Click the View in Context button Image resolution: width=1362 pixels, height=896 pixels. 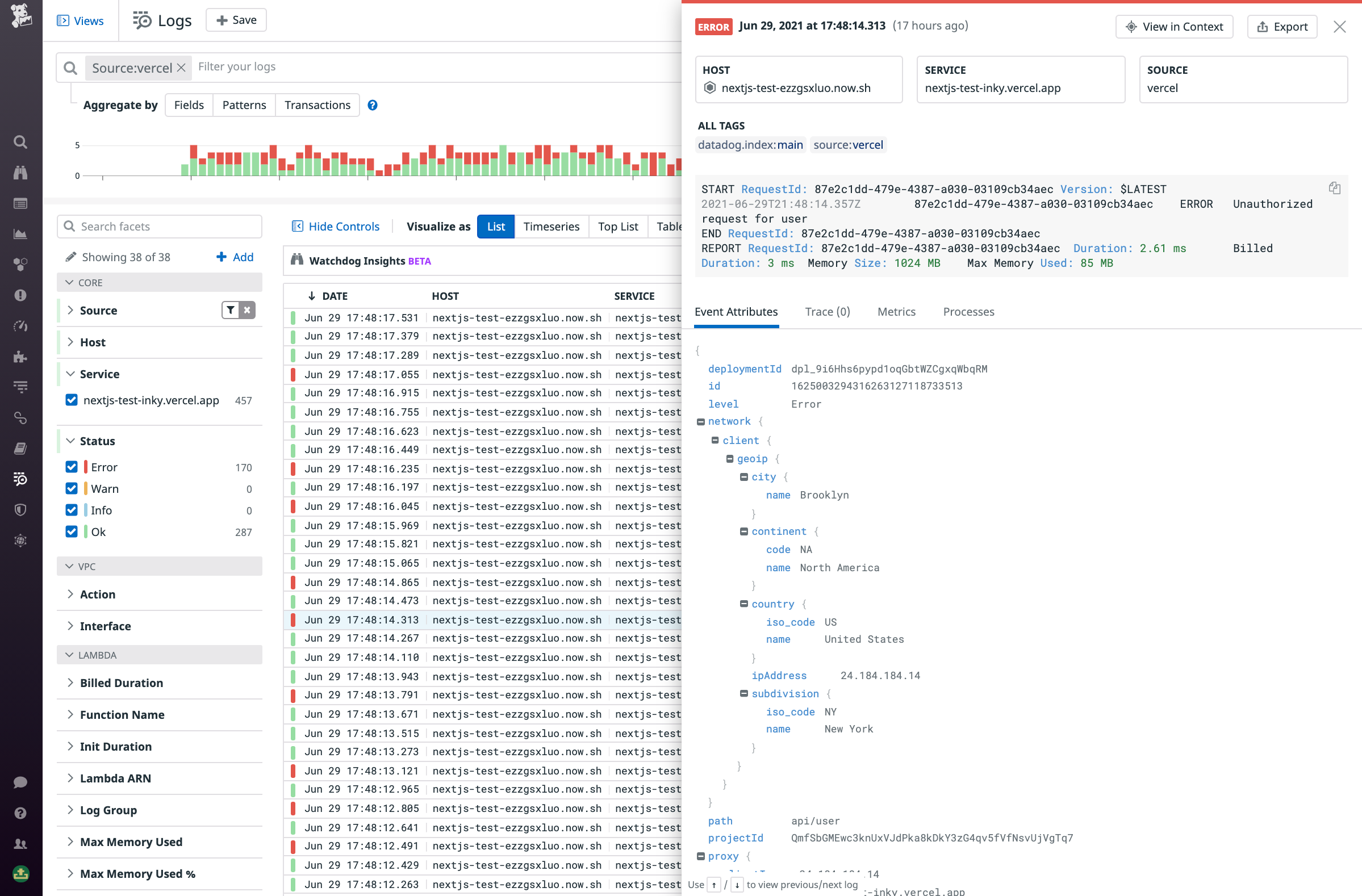coord(1174,26)
